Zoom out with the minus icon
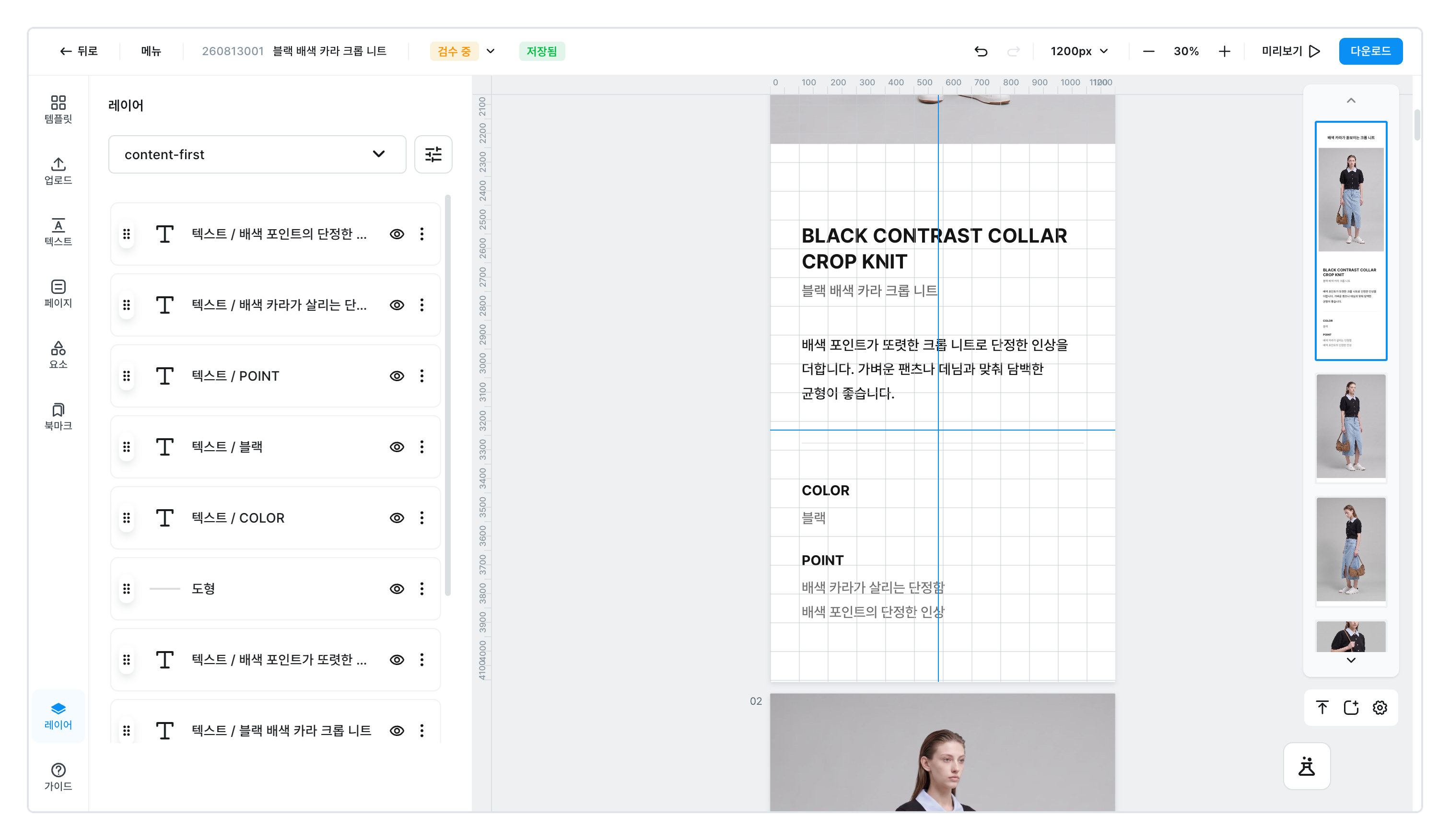Image resolution: width=1450 pixels, height=840 pixels. pyautogui.click(x=1148, y=51)
